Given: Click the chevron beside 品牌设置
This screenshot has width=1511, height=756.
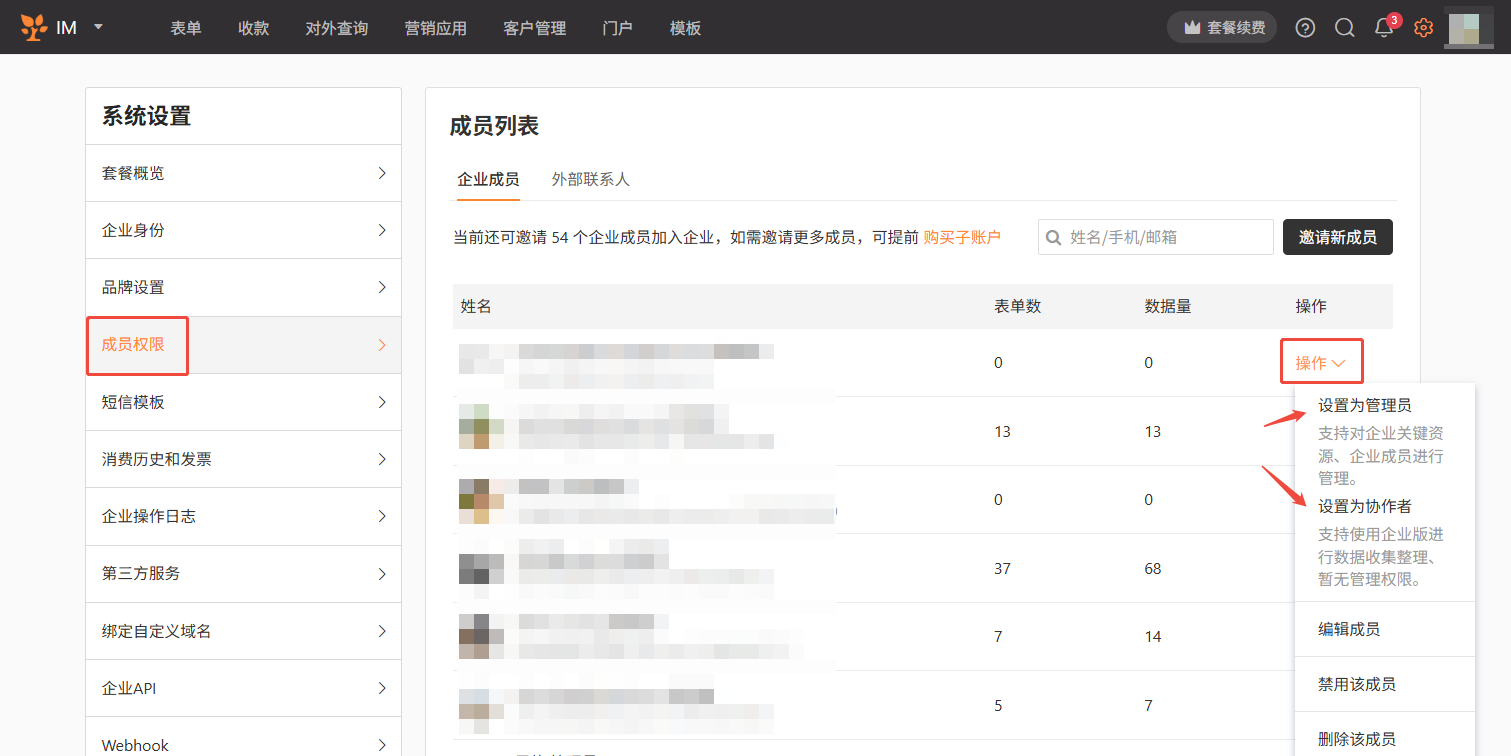Looking at the screenshot, I should click(382, 287).
